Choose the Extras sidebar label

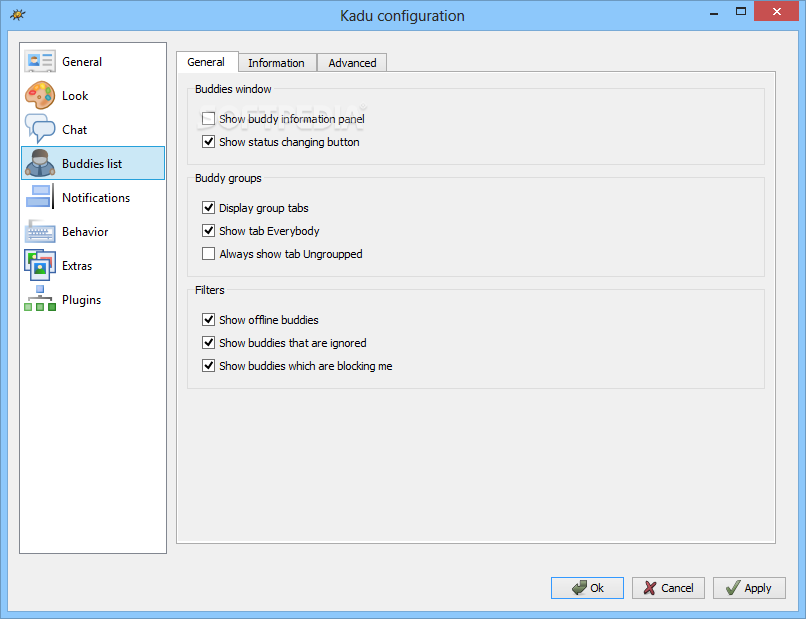click(x=77, y=266)
